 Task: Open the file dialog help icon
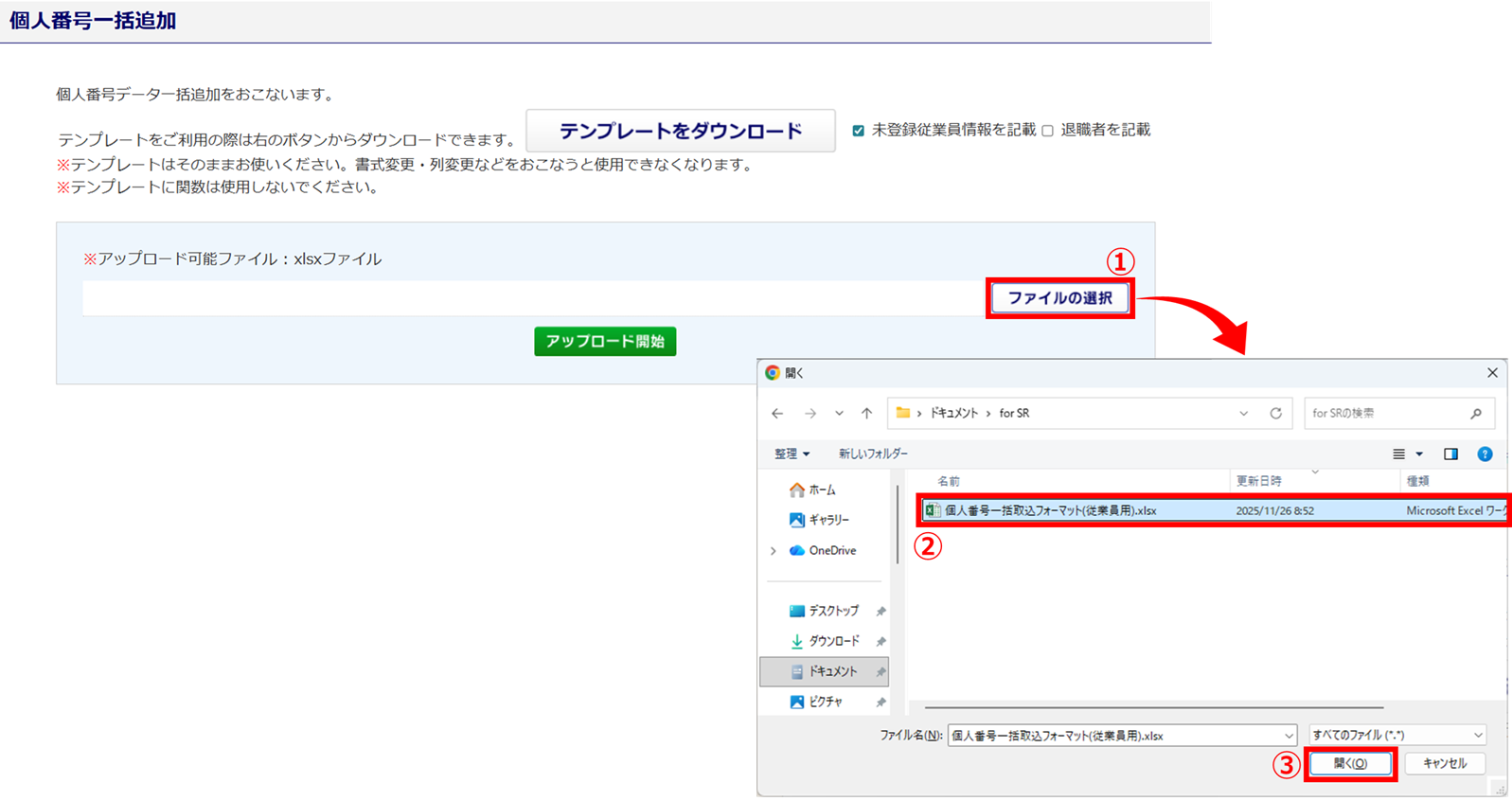click(x=1485, y=454)
